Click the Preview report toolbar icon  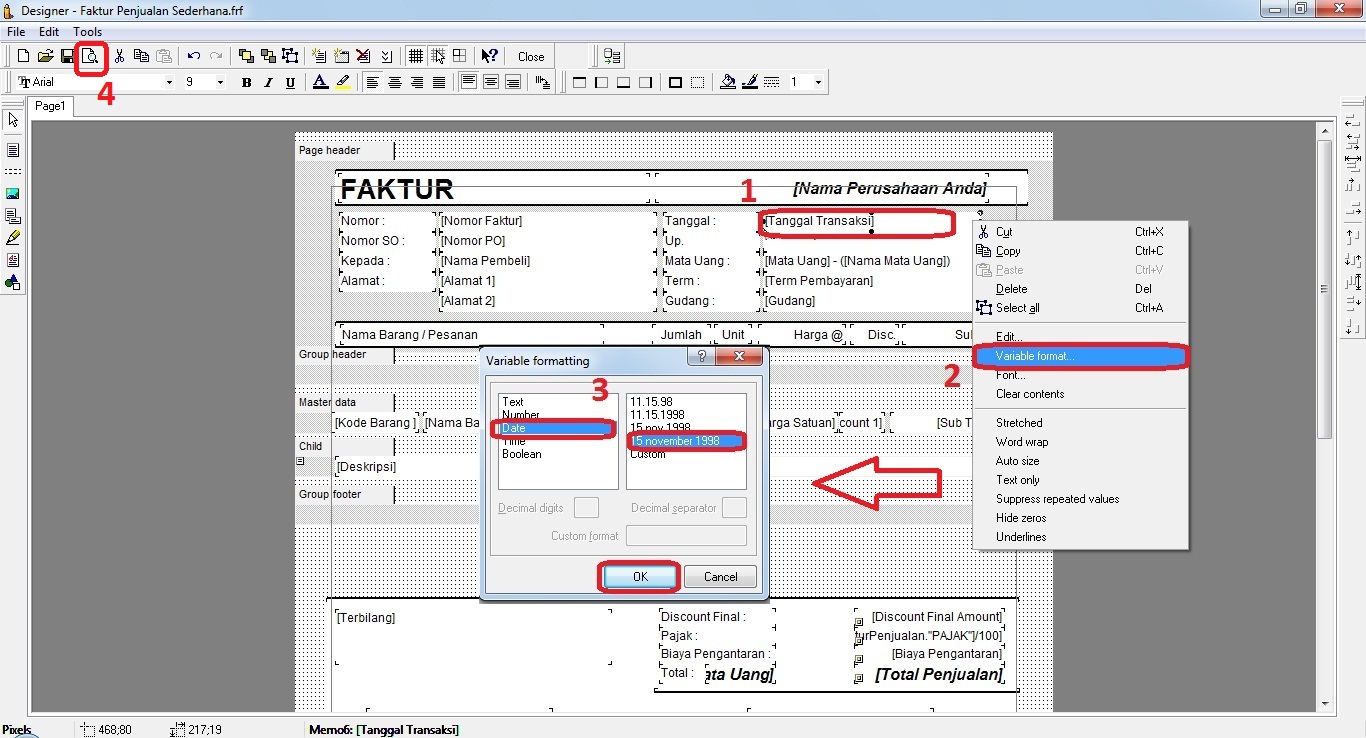tap(90, 56)
